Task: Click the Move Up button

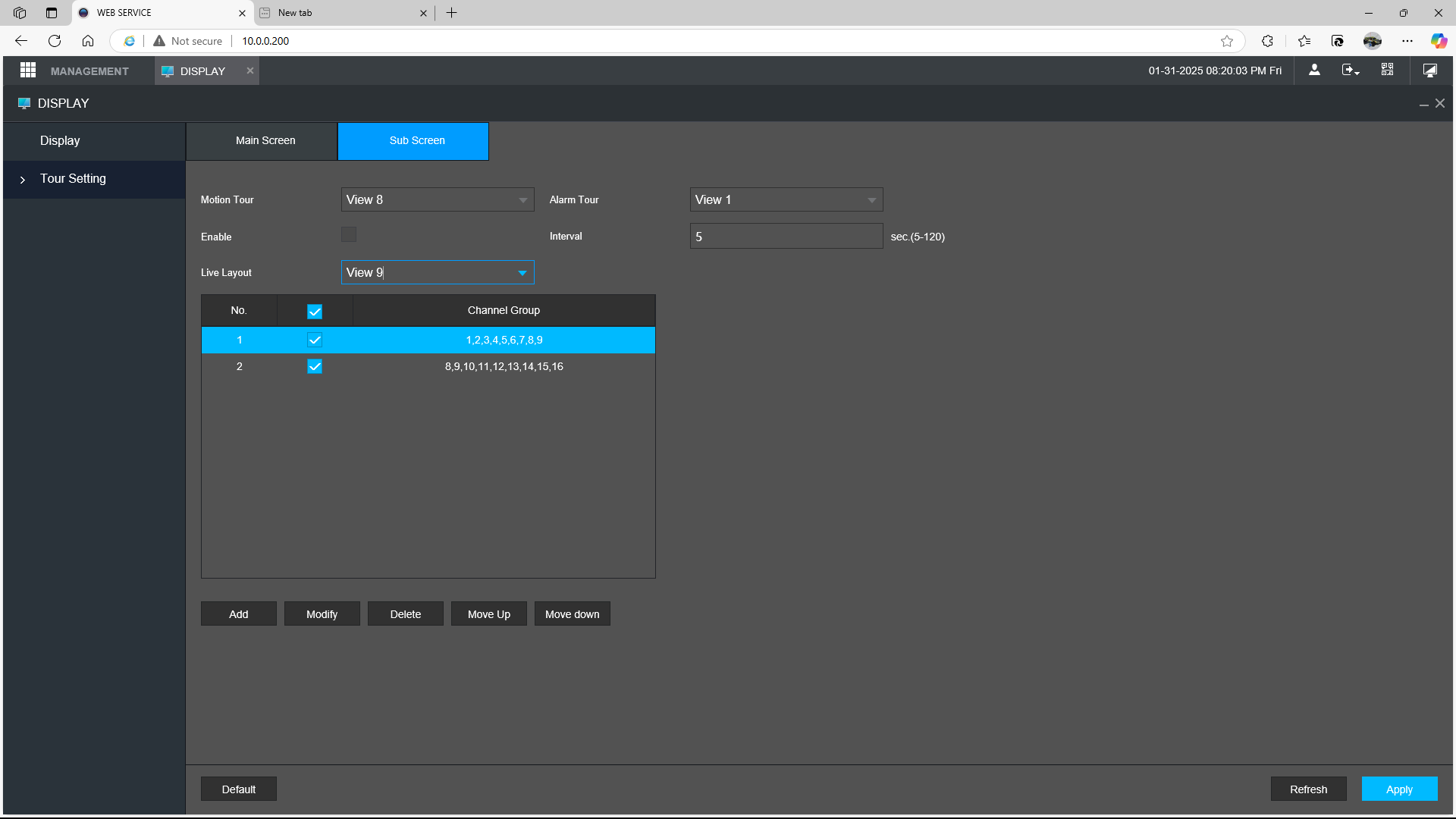Action: coord(489,614)
